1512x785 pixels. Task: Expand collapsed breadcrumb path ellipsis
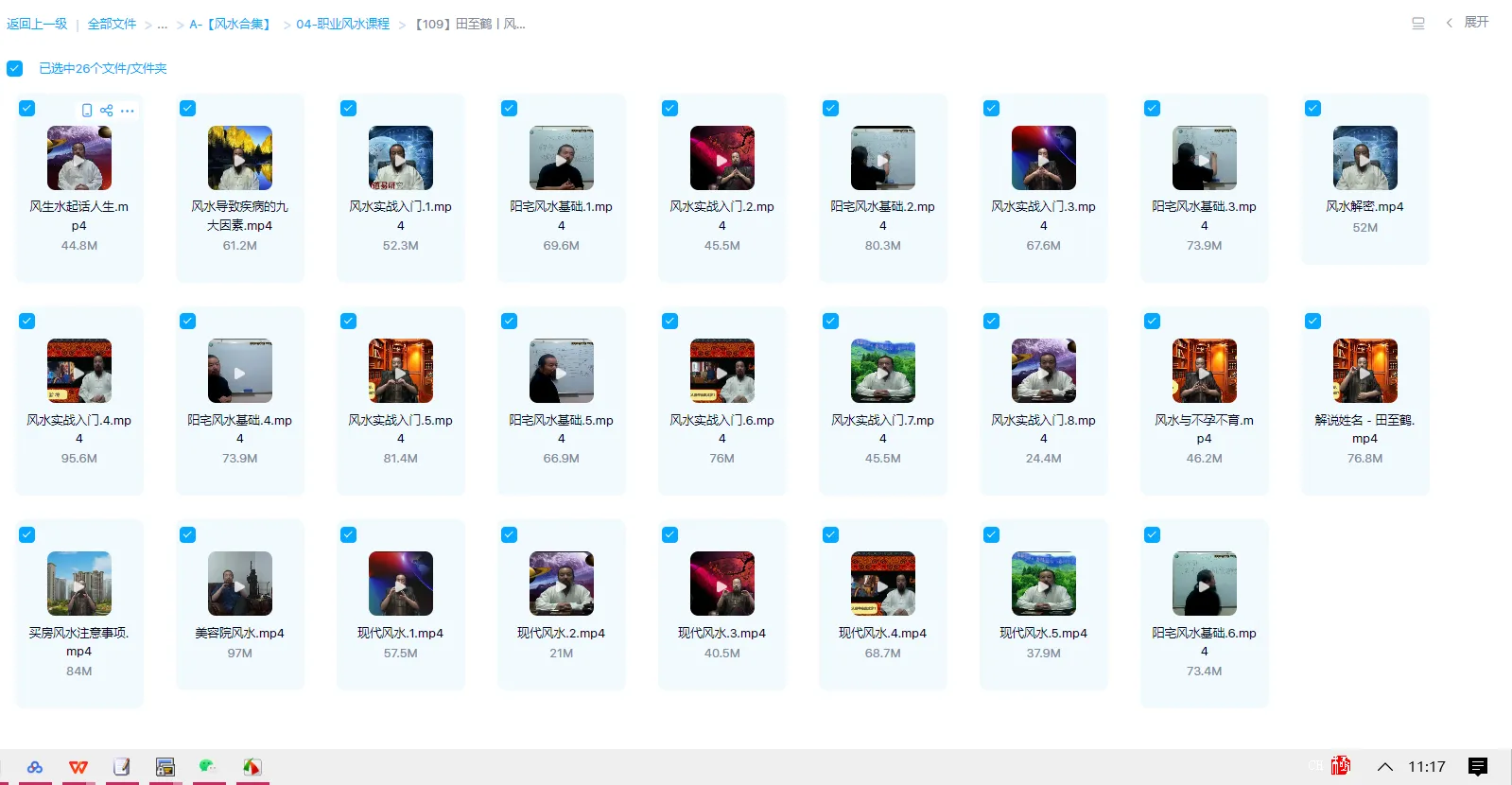163,25
